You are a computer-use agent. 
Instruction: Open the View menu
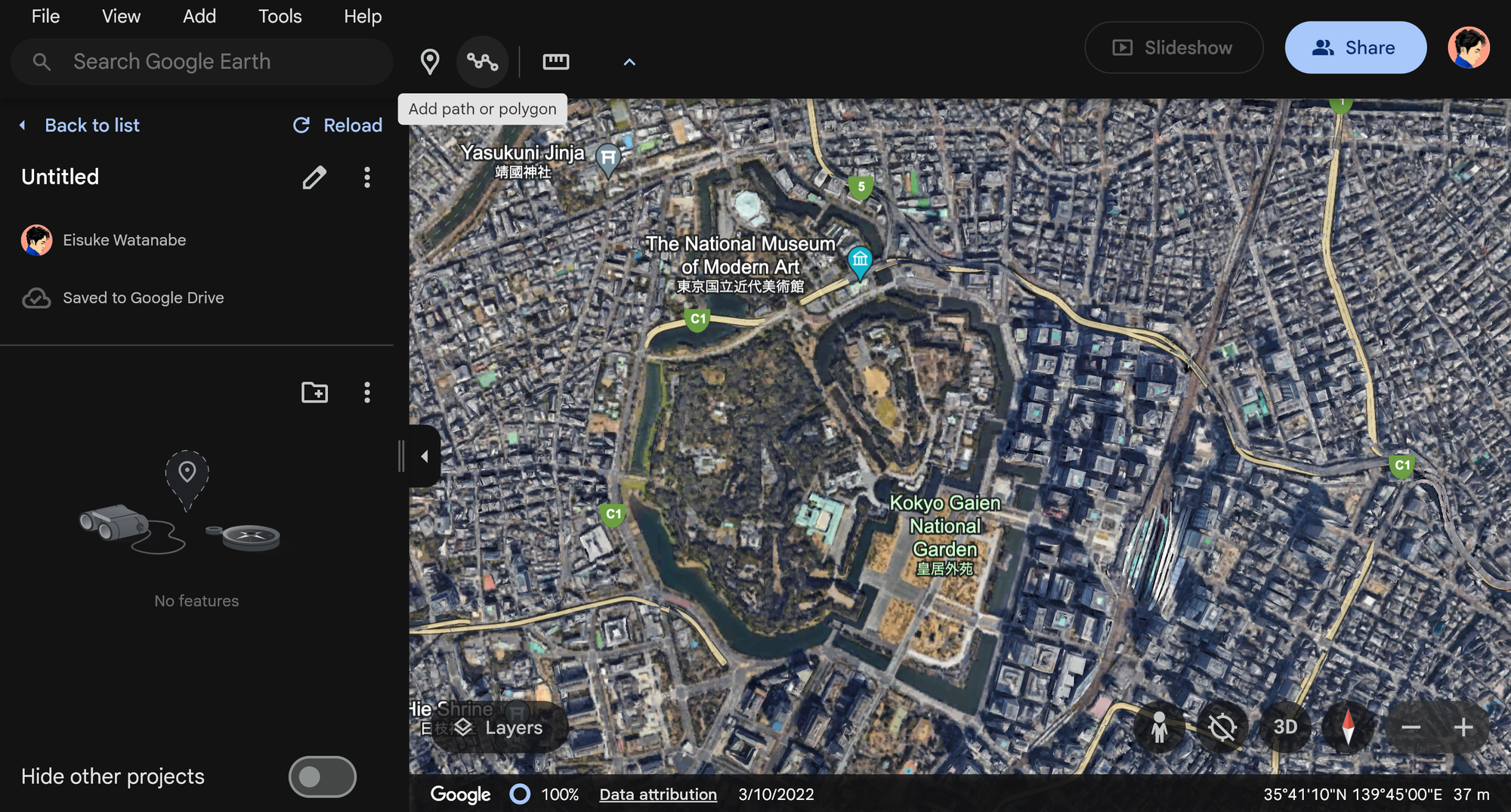(121, 16)
